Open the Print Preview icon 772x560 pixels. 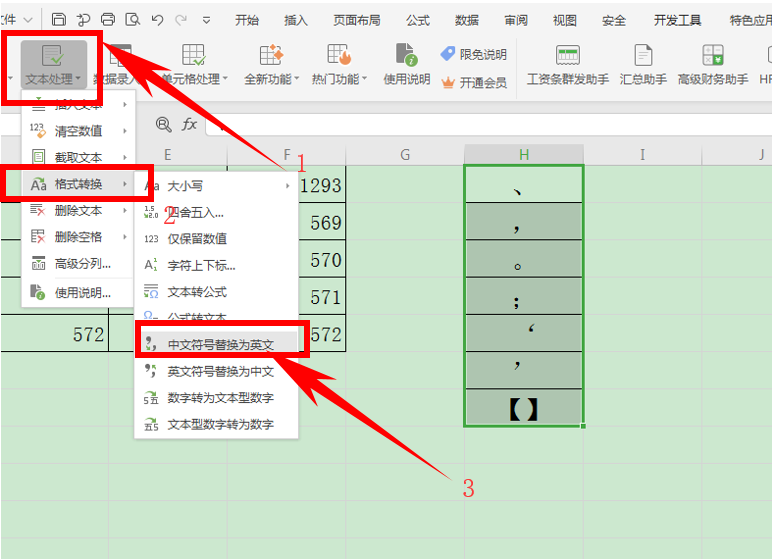tap(132, 19)
